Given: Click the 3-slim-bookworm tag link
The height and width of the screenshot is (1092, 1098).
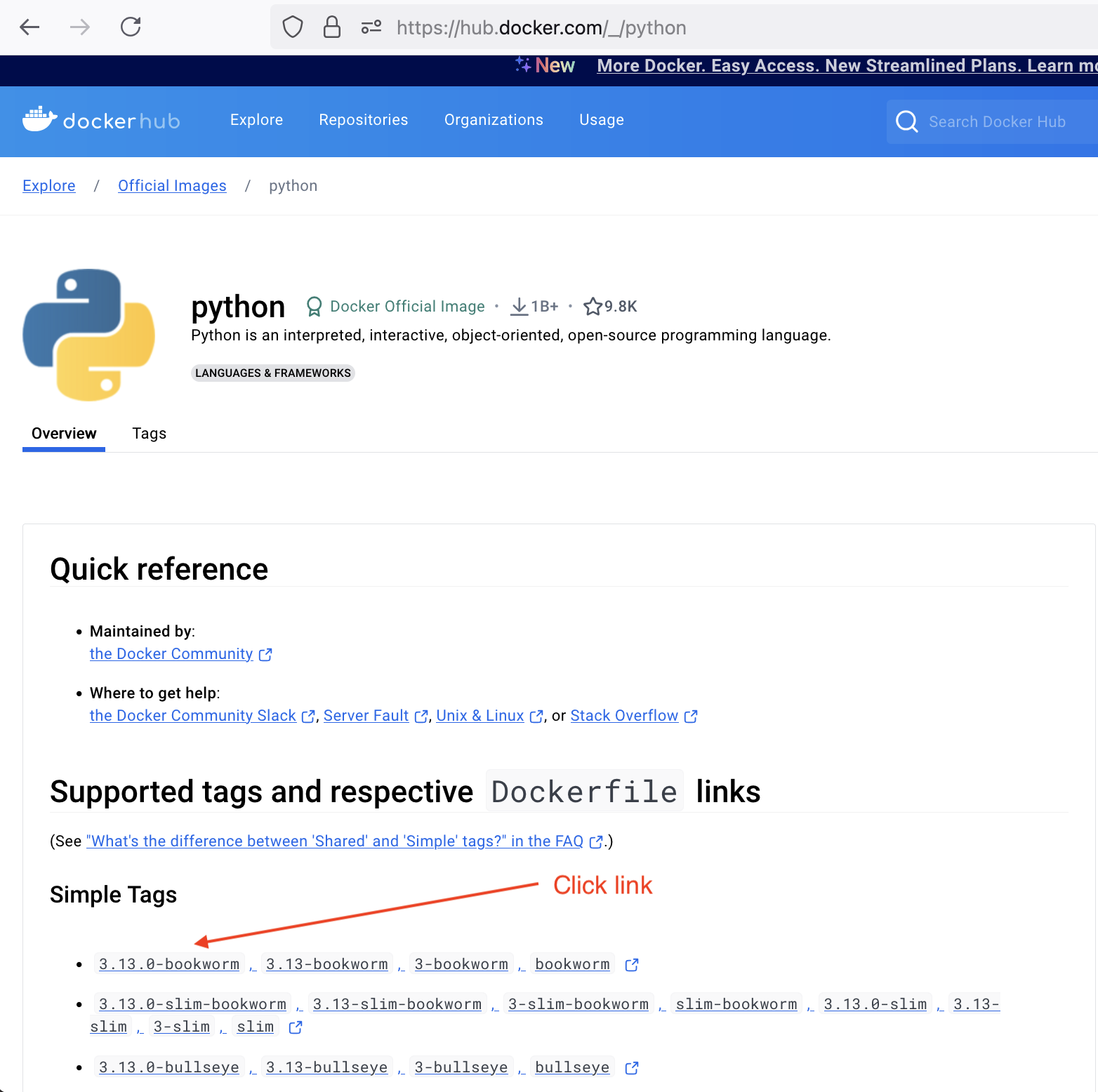Looking at the screenshot, I should (578, 1004).
